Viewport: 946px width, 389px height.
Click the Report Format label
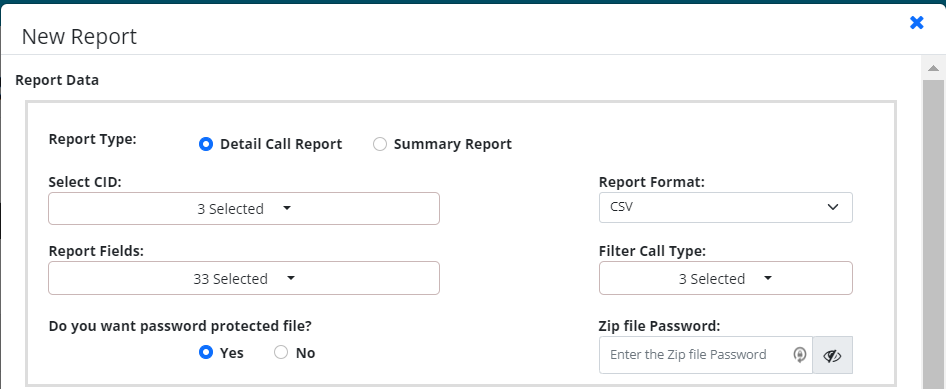click(652, 182)
